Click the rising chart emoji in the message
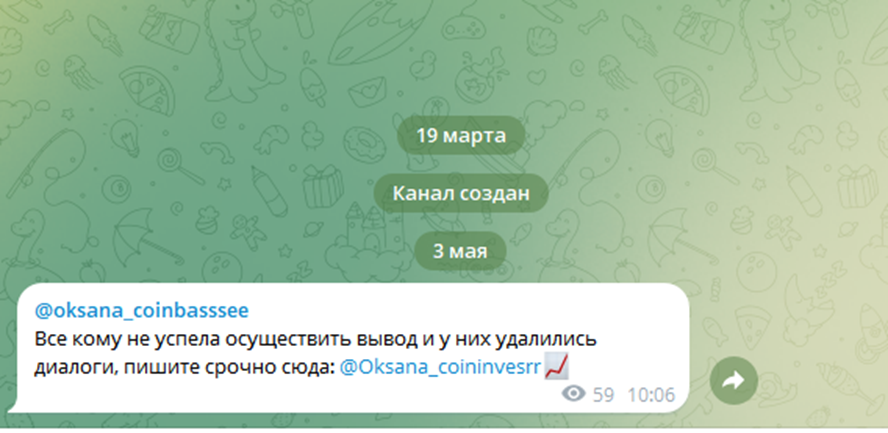 tap(557, 368)
